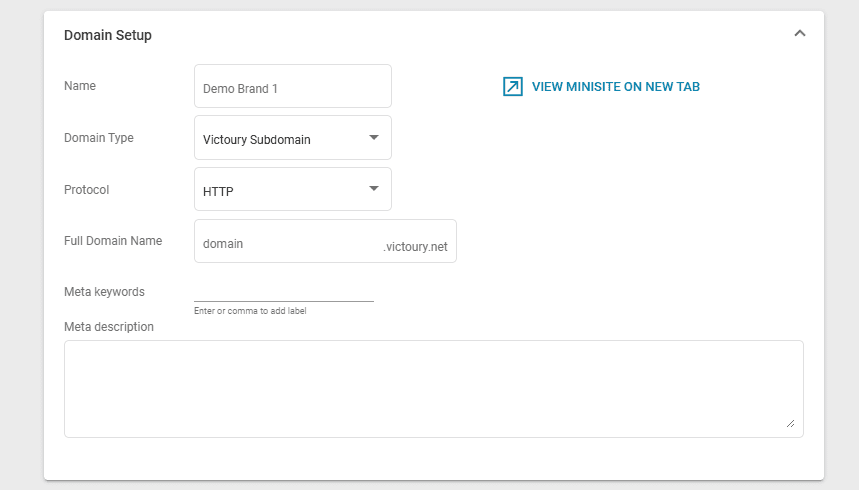Click the Protocol dropdown arrow
The height and width of the screenshot is (490, 859).
374,188
